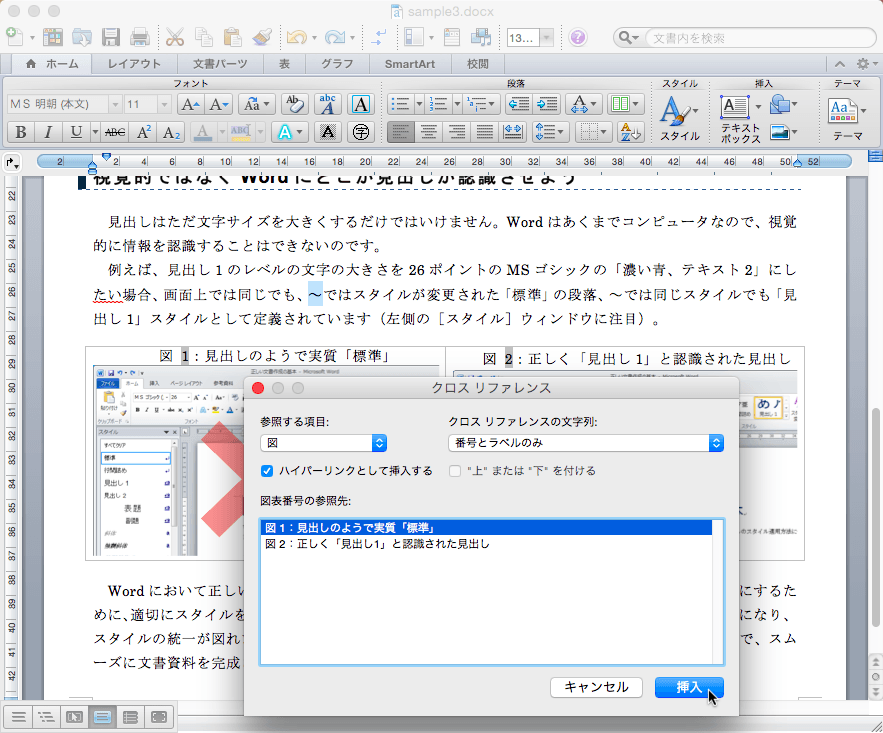Click the Save document icon
Screen dimensions: 883x733
tap(110, 38)
